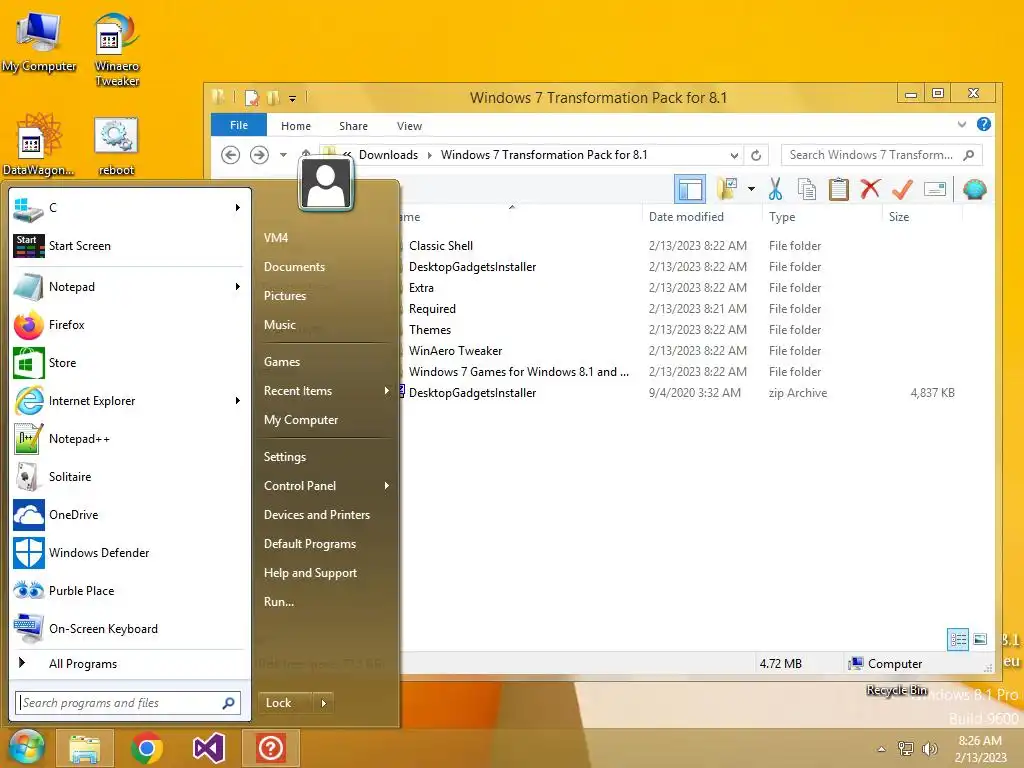Open the Lock button options arrow
This screenshot has width=1024, height=768.
(323, 703)
